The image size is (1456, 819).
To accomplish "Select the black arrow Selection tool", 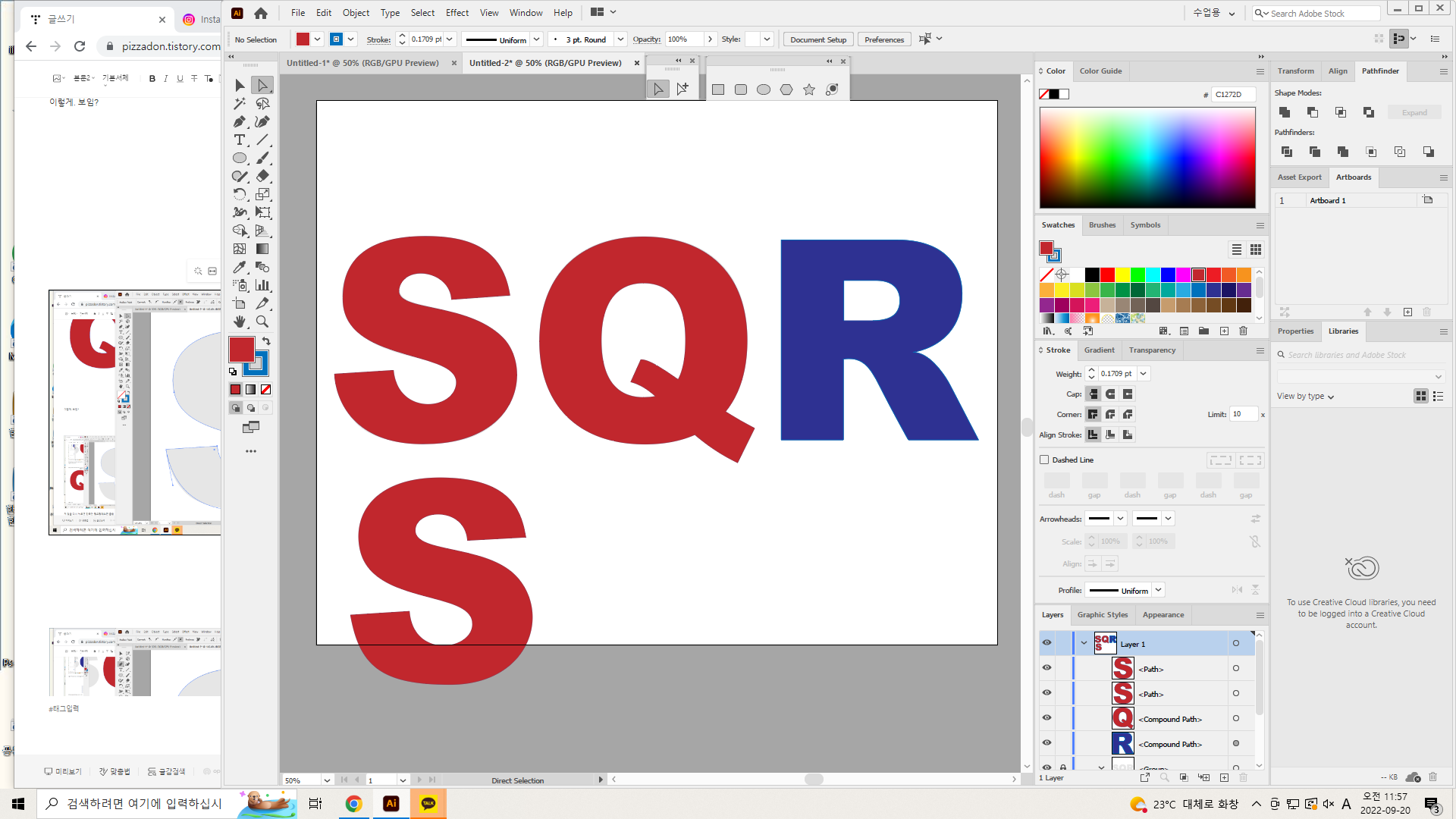I will coord(240,86).
